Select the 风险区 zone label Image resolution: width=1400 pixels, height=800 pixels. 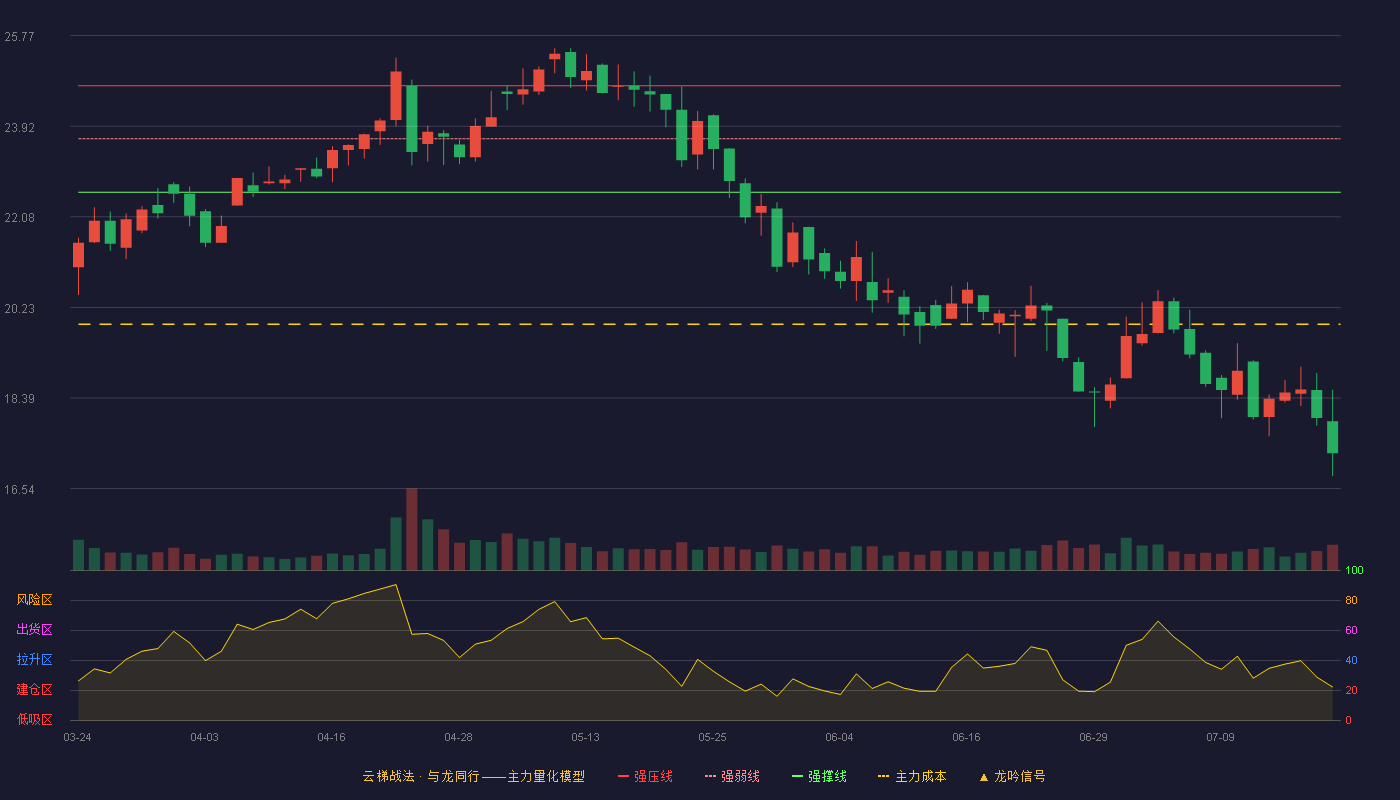click(34, 600)
